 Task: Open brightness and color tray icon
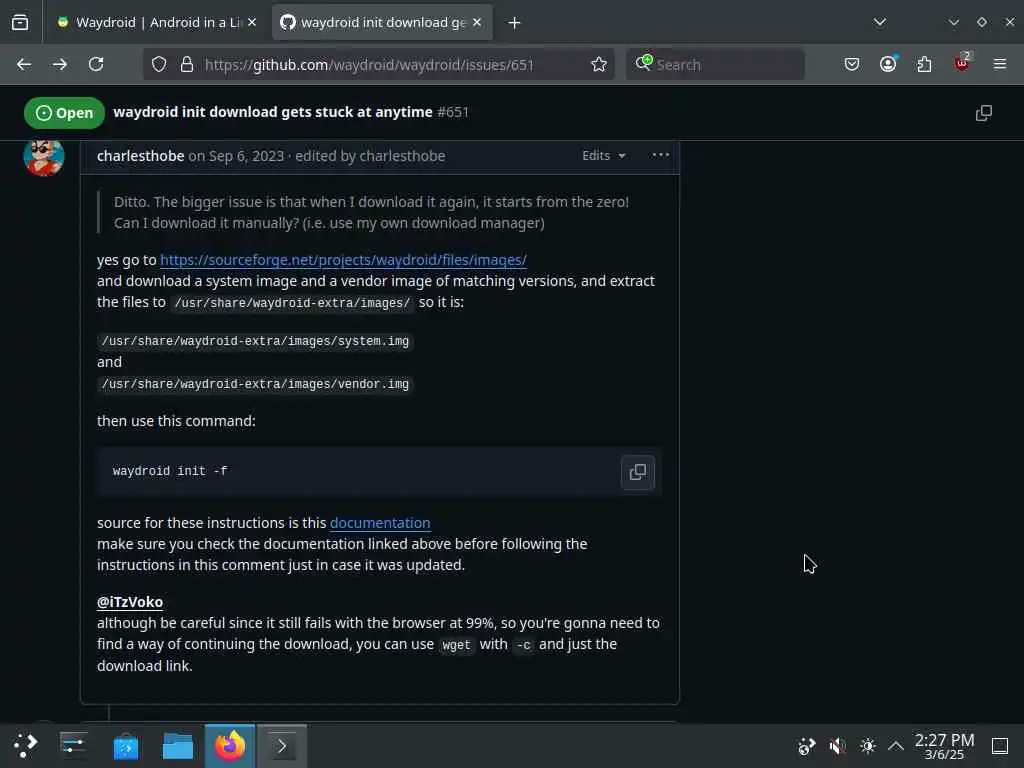pos(867,746)
